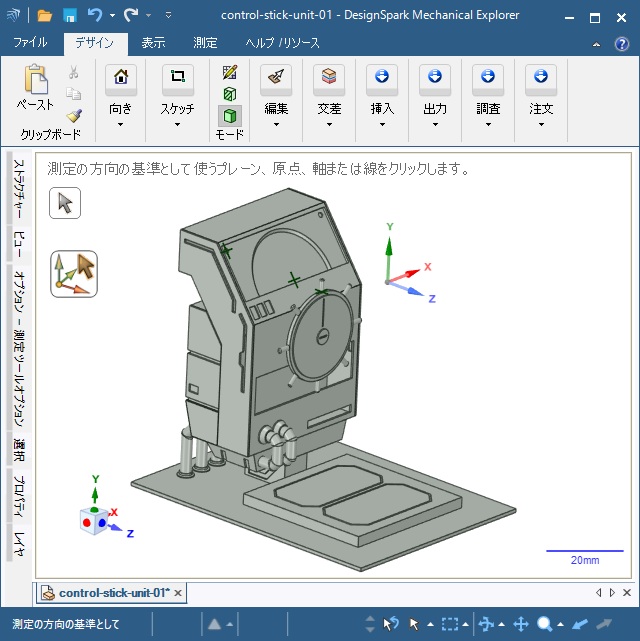Click the save floppy disk icon
The image size is (640, 641).
70,16
